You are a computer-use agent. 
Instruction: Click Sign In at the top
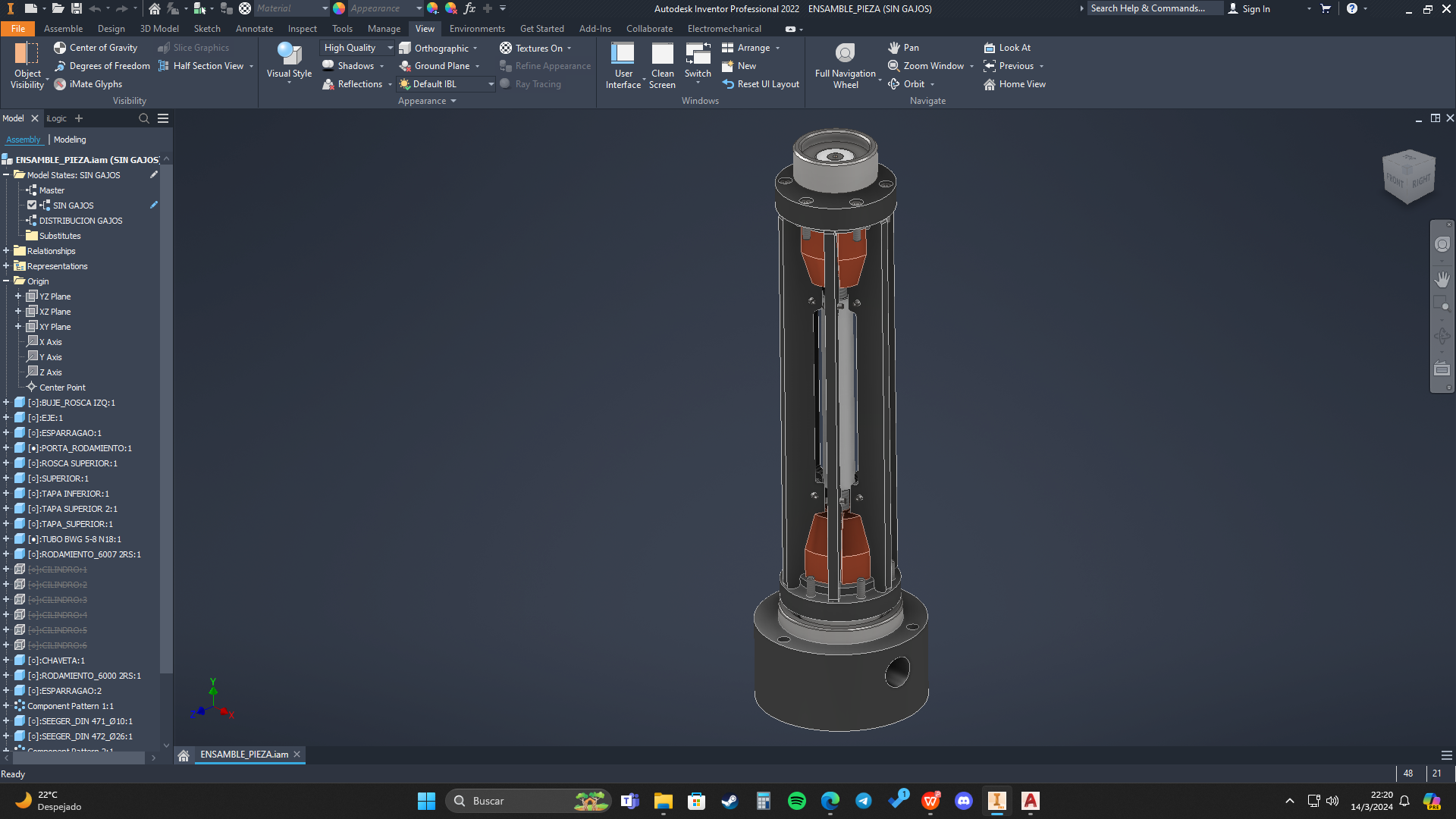tap(1255, 9)
